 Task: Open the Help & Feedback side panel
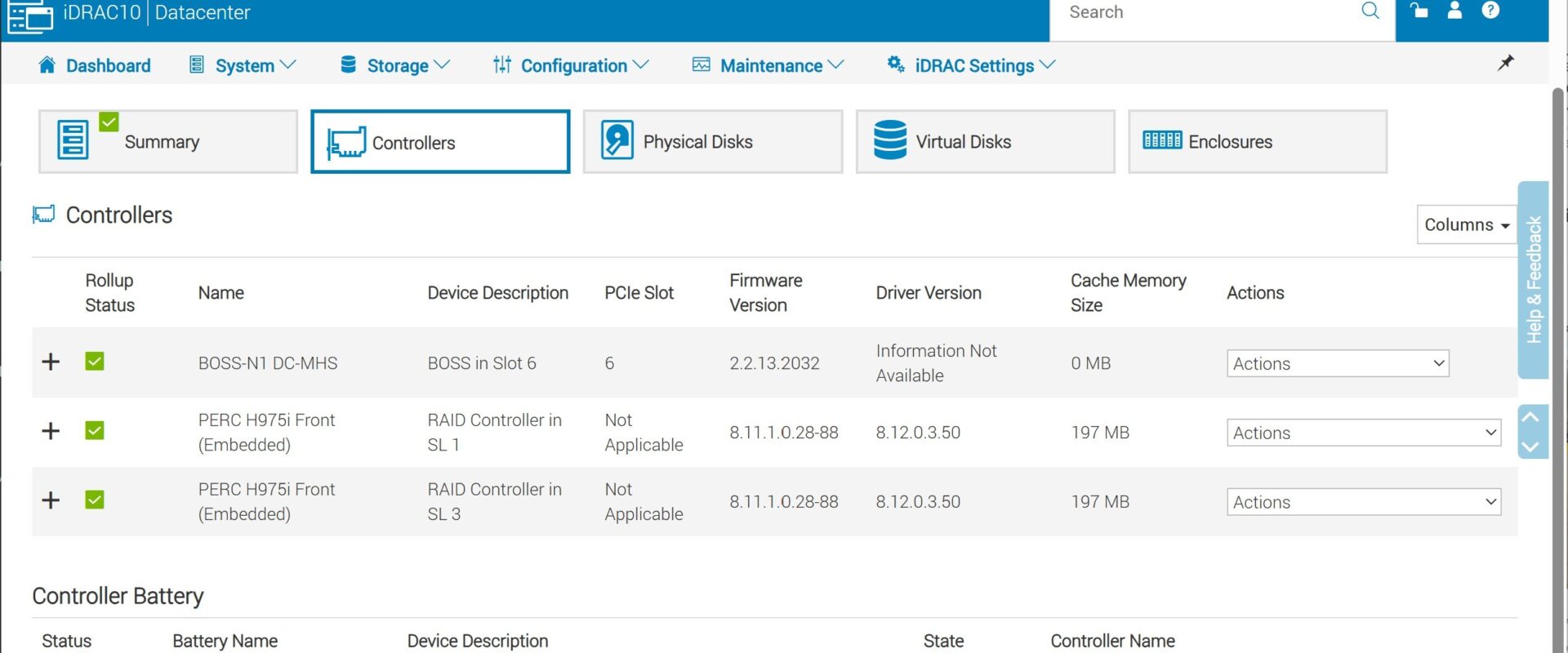1533,280
